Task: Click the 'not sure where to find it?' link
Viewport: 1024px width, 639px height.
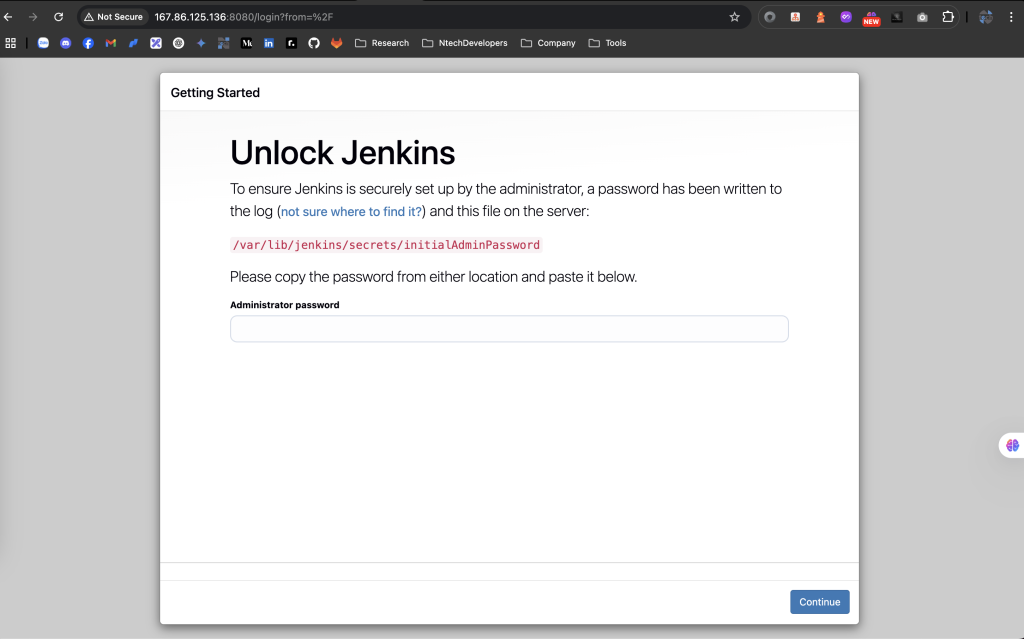Action: [x=351, y=212]
